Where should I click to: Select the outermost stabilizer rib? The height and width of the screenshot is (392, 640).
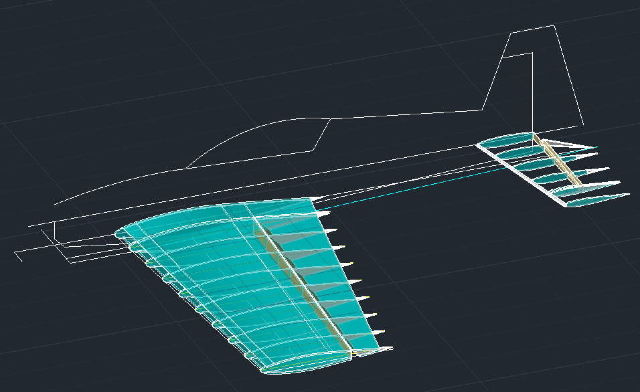[597, 199]
